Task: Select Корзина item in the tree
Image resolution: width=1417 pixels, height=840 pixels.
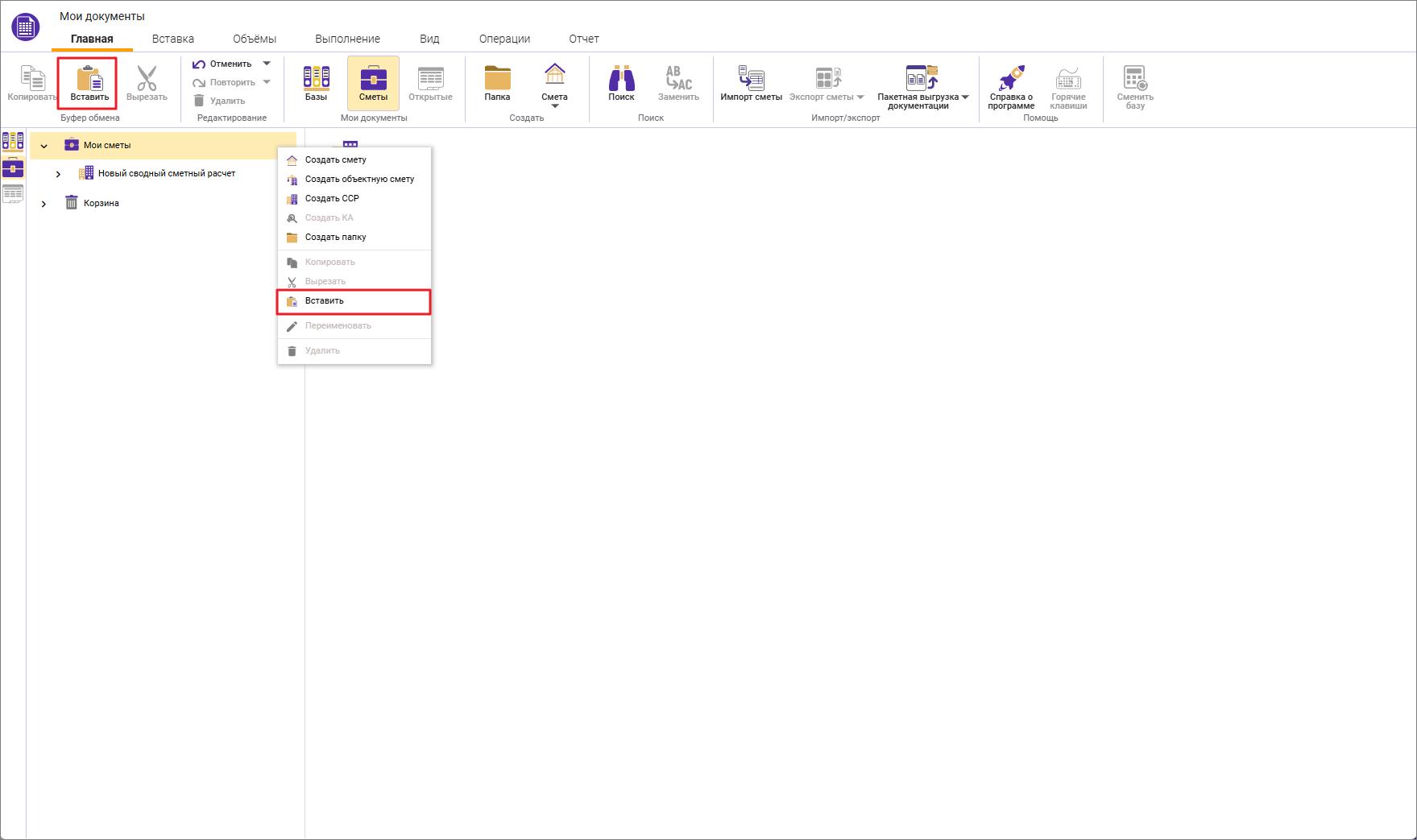Action: 102,204
